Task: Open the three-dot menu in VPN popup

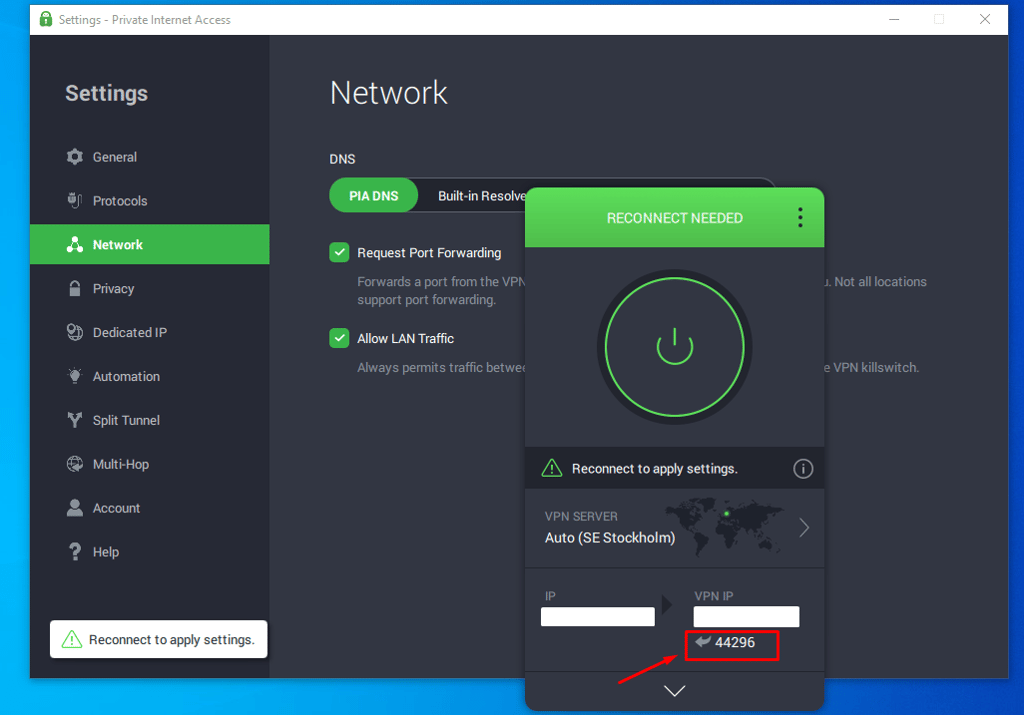Action: click(x=800, y=217)
